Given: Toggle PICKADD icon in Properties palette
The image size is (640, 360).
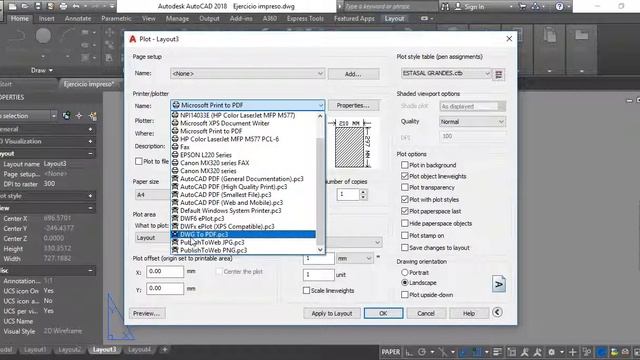Looking at the screenshot, I should click(66, 116).
